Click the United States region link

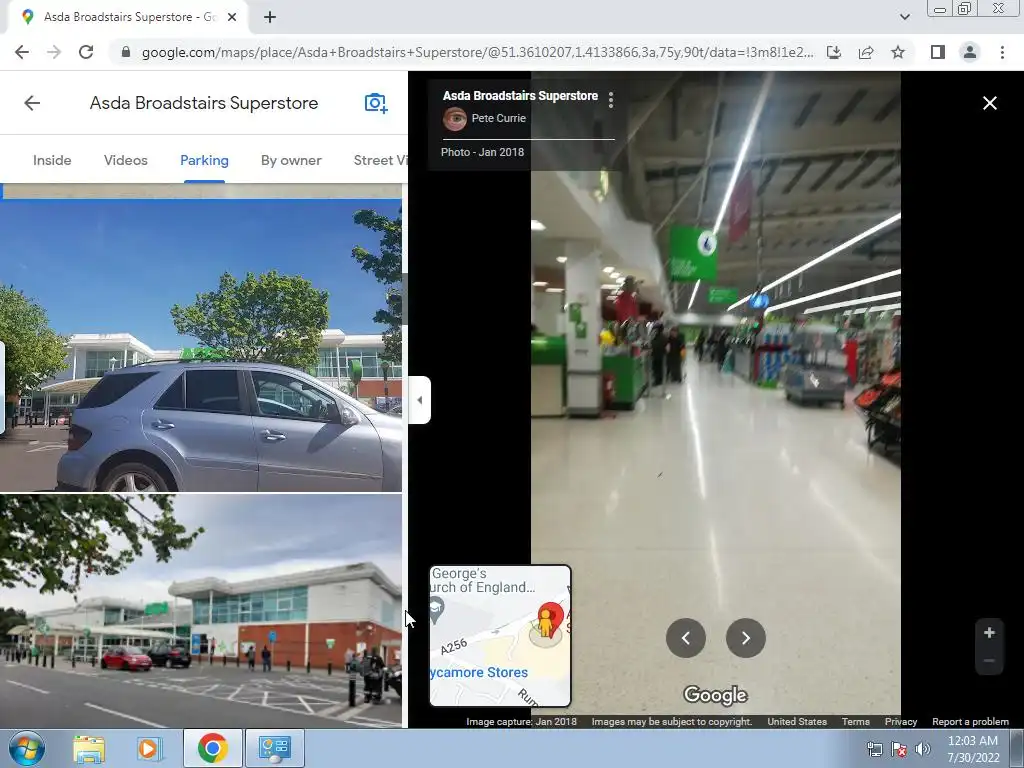click(x=797, y=722)
